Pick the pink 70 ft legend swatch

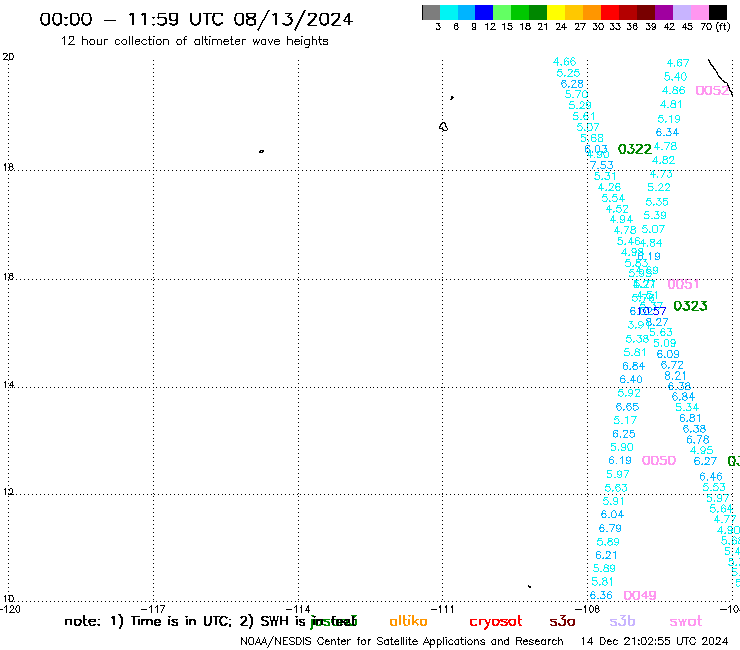coord(699,13)
